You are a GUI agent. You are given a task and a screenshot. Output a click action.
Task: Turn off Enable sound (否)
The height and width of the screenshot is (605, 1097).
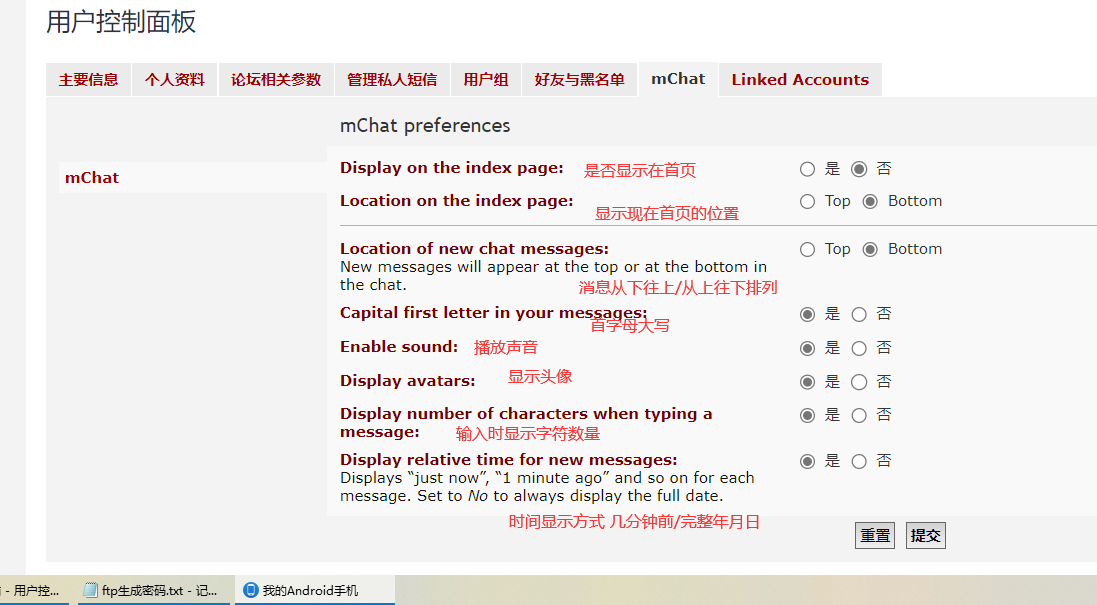point(859,349)
